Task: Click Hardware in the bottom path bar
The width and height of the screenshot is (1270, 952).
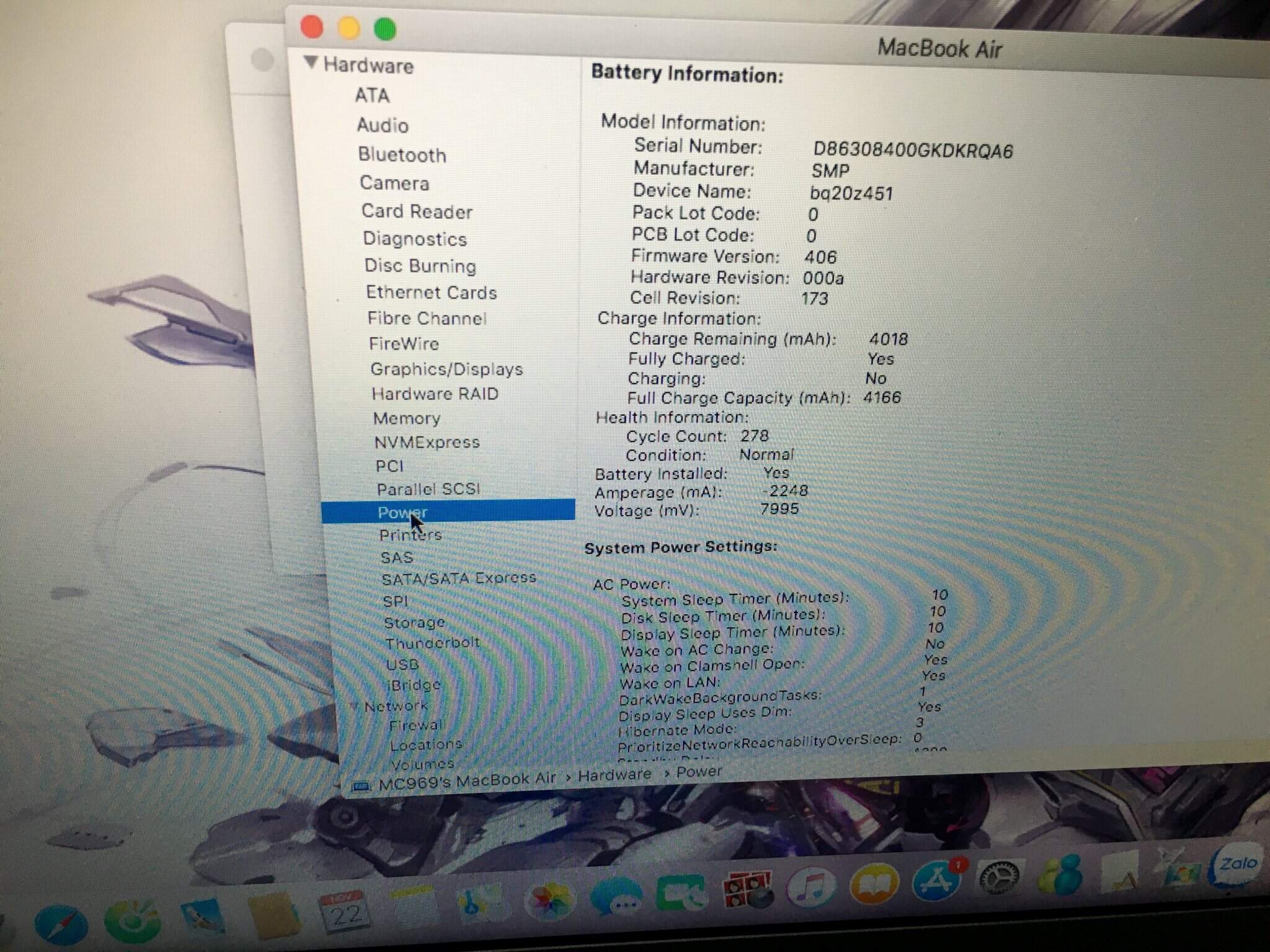Action: (x=615, y=775)
